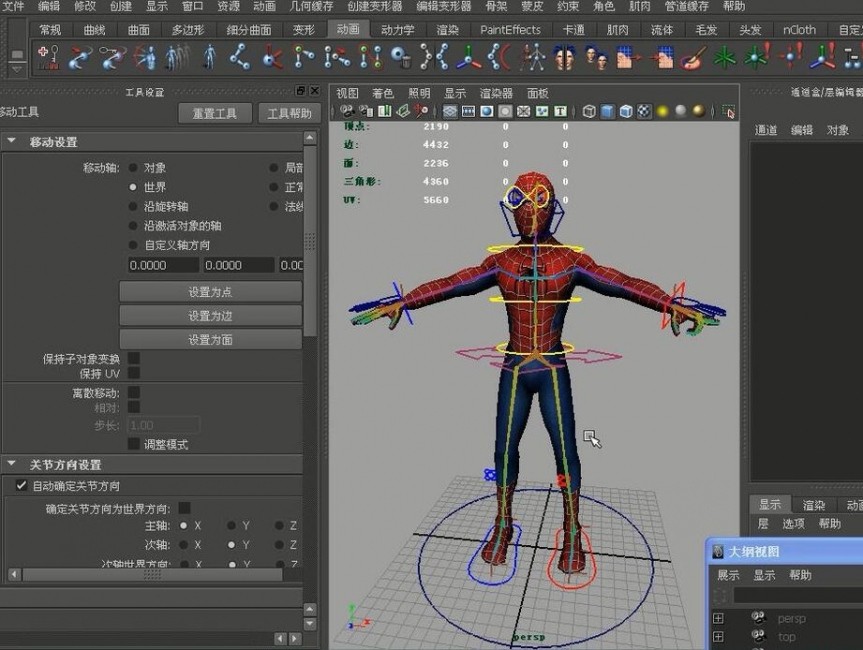Click the first 0.0000 custom axis field
This screenshot has width=863, height=650.
(163, 265)
